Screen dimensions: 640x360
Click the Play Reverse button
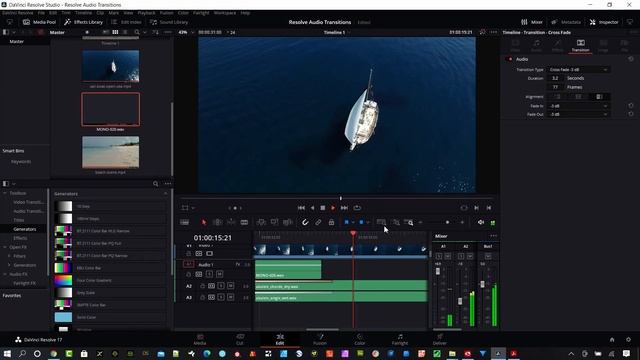tap(312, 208)
